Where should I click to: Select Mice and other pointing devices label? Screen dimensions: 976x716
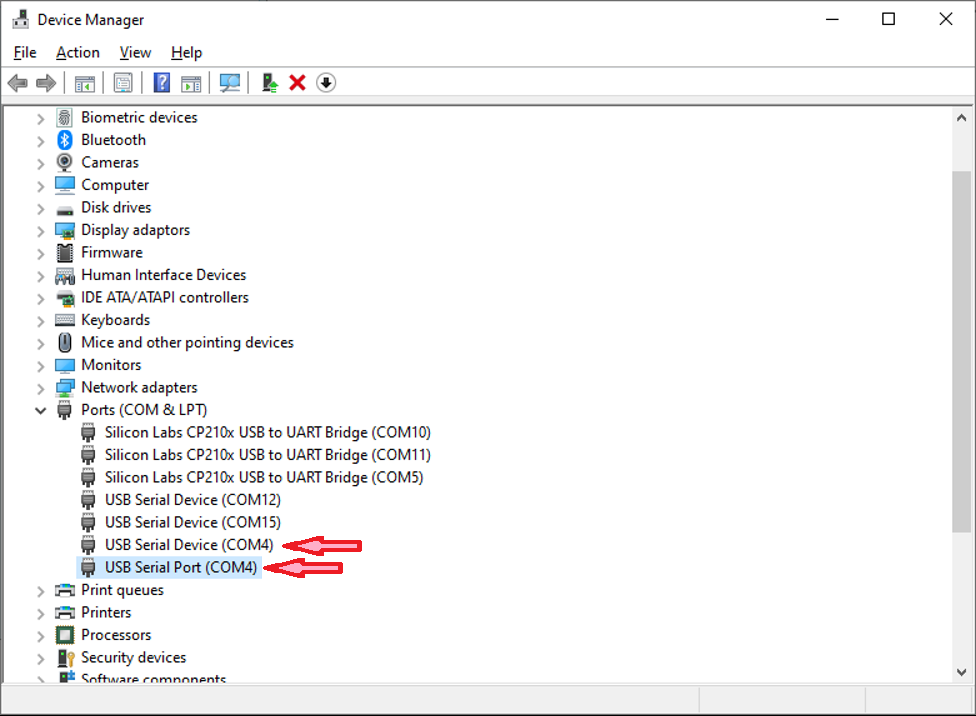187,342
